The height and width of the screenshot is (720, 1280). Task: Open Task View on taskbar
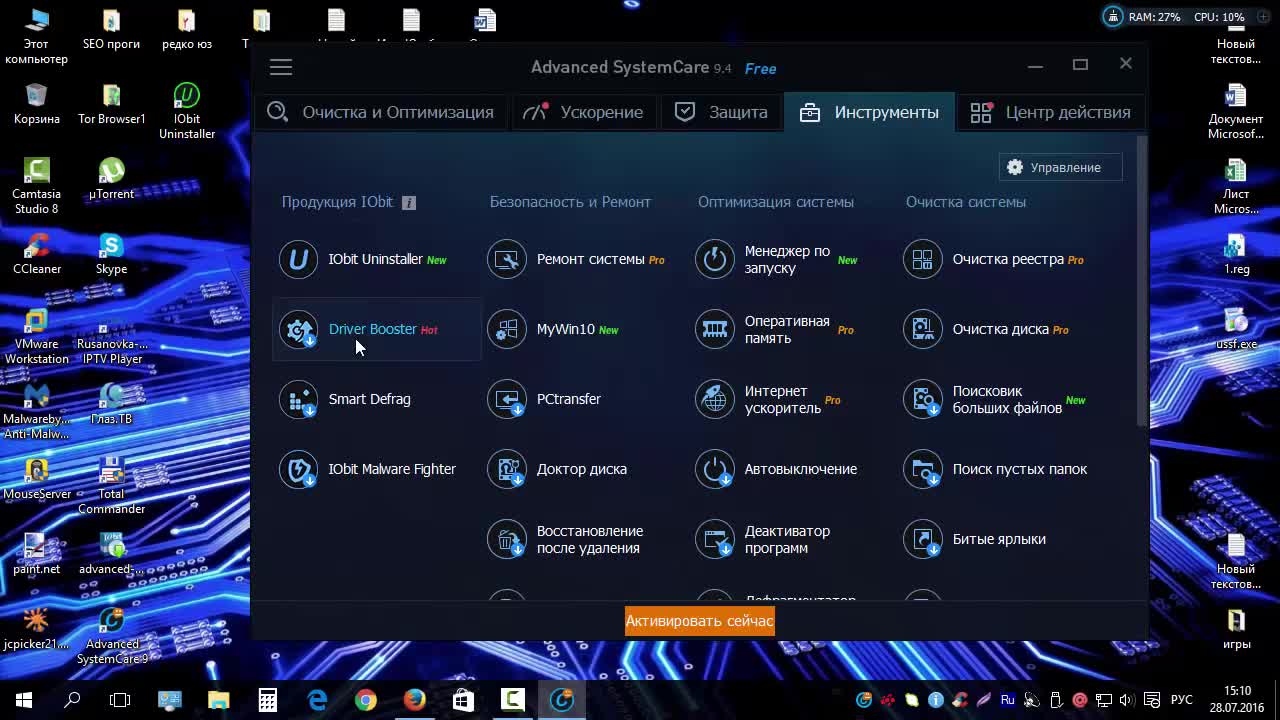point(120,700)
